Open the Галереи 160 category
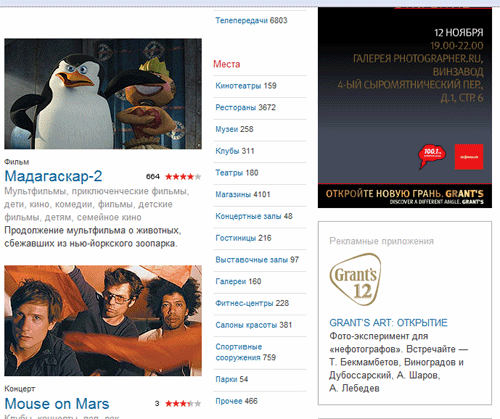Screen dimensions: 500x419 tap(238, 281)
